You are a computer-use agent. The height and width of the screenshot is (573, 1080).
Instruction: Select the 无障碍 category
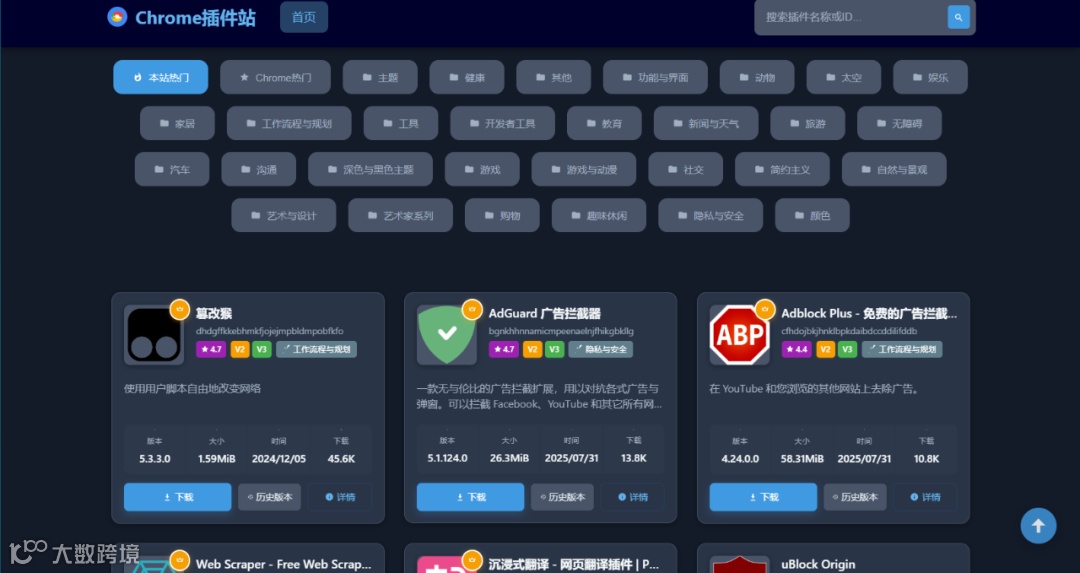pyautogui.click(x=900, y=123)
